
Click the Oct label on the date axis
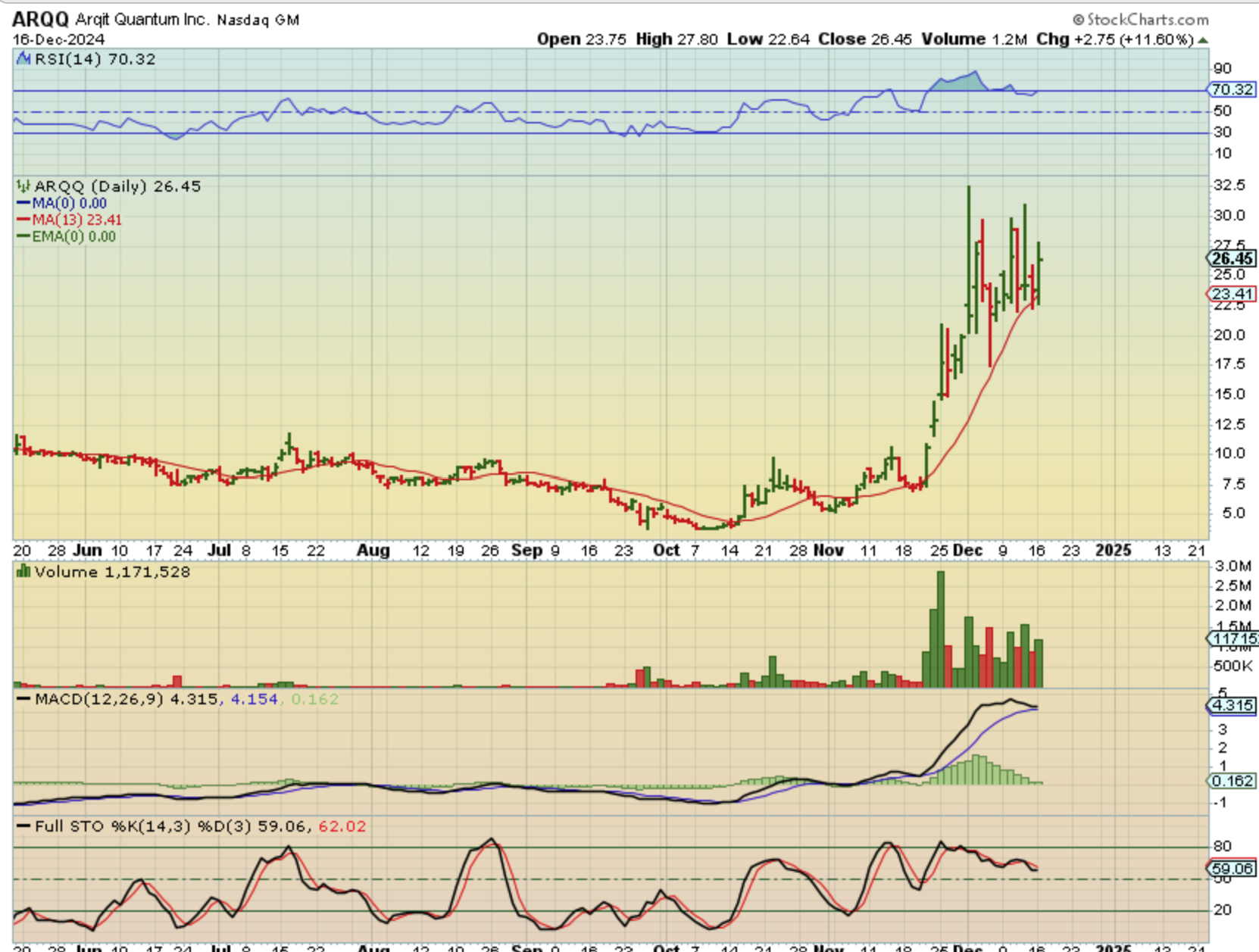point(666,551)
